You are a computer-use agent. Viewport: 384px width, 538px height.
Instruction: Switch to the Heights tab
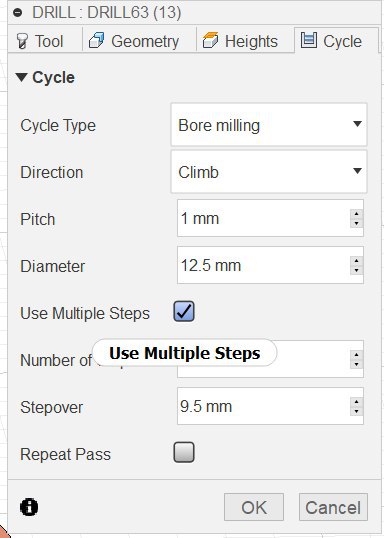tap(245, 40)
